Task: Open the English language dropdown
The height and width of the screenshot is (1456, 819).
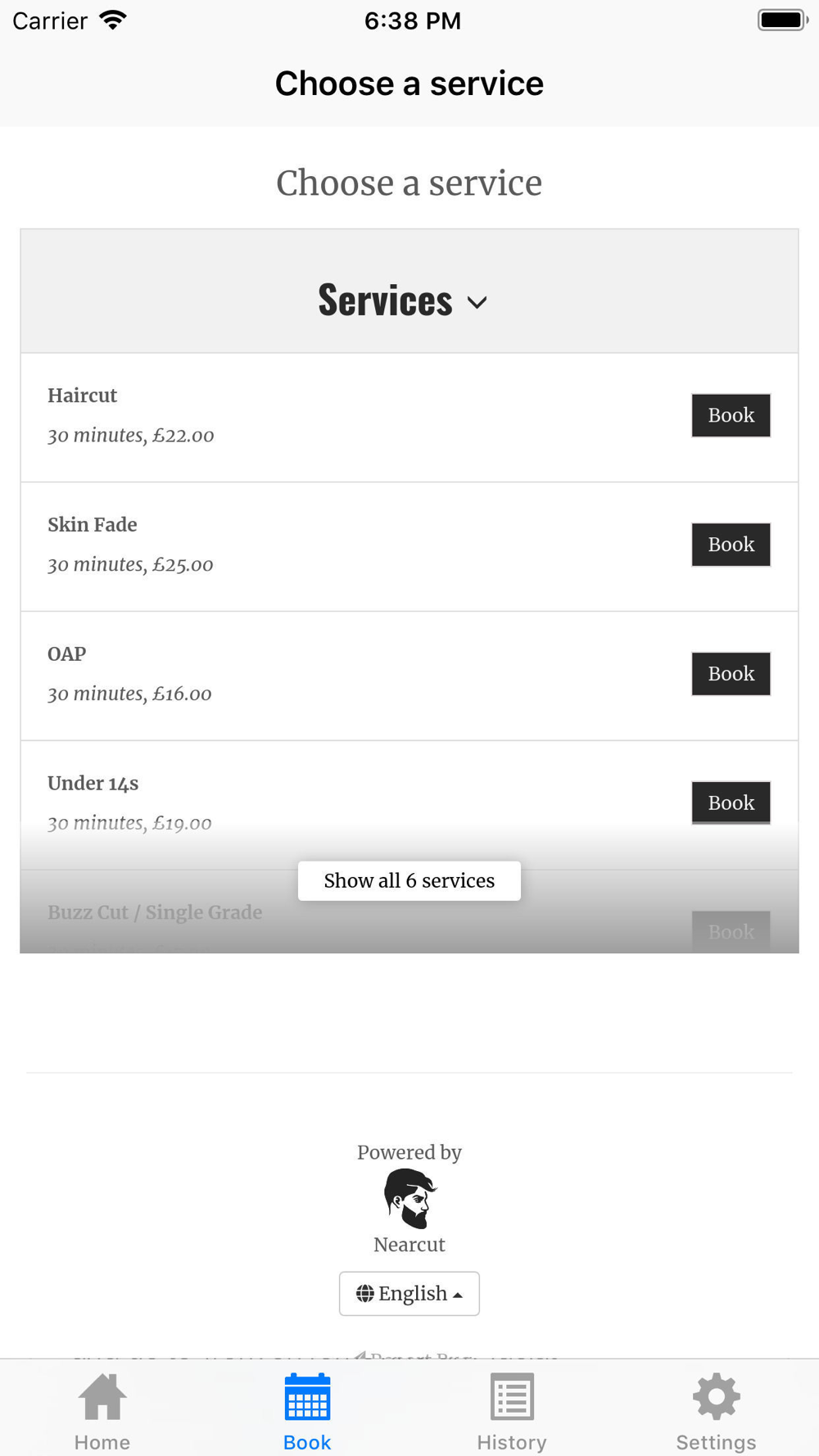Action: coord(409,1294)
